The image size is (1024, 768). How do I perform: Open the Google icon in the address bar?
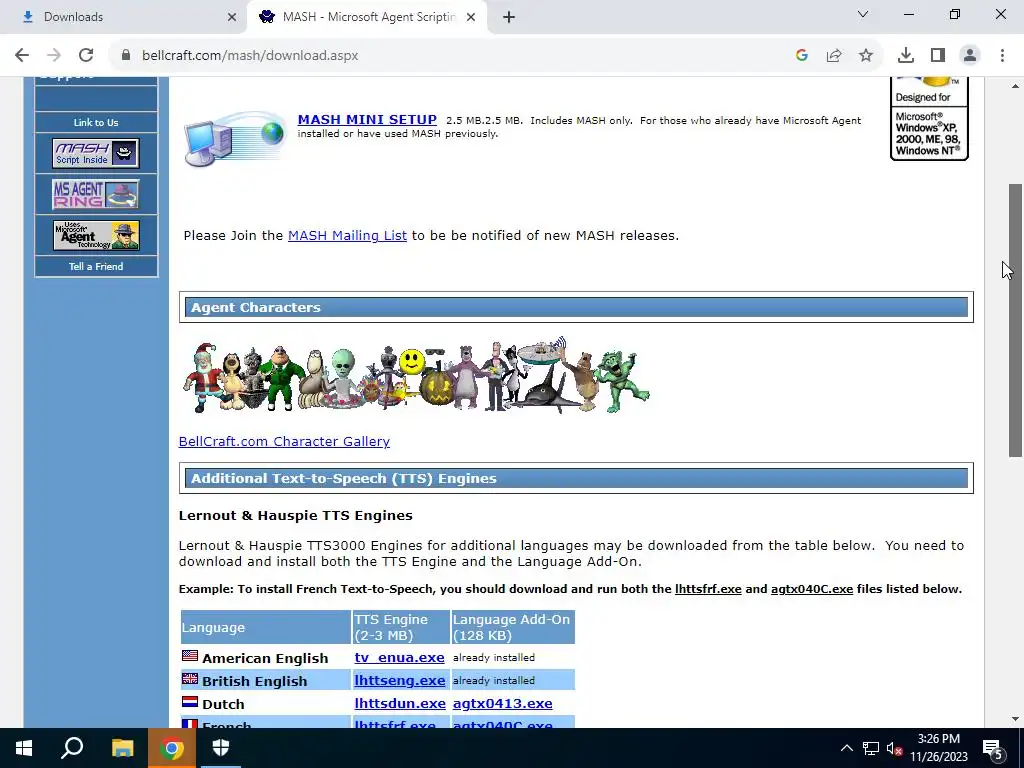click(802, 56)
